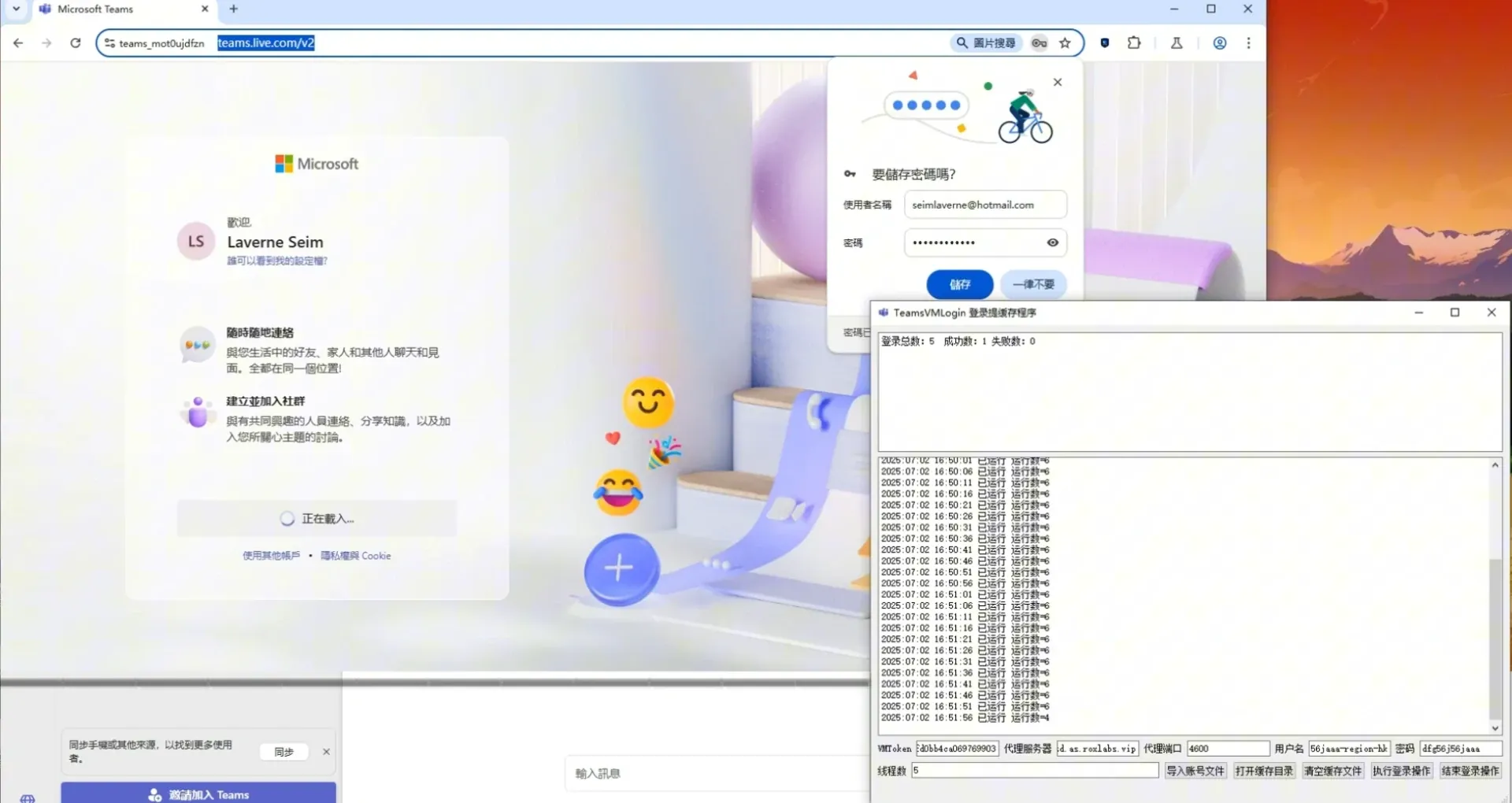This screenshot has width=1512, height=803.
Task: Refresh the Teams page
Action: (76, 43)
